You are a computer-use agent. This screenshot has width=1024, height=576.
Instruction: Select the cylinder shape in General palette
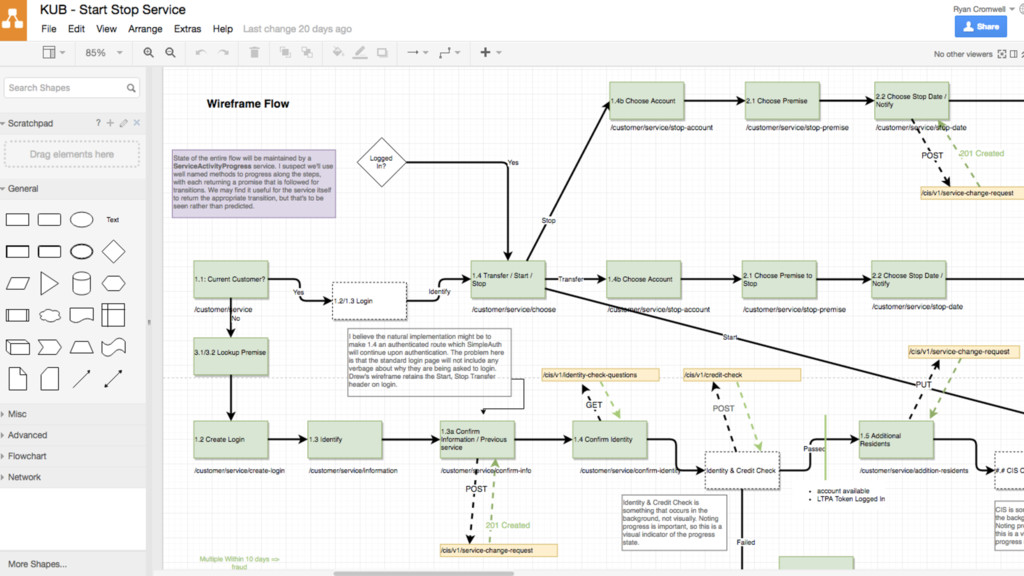(x=82, y=283)
